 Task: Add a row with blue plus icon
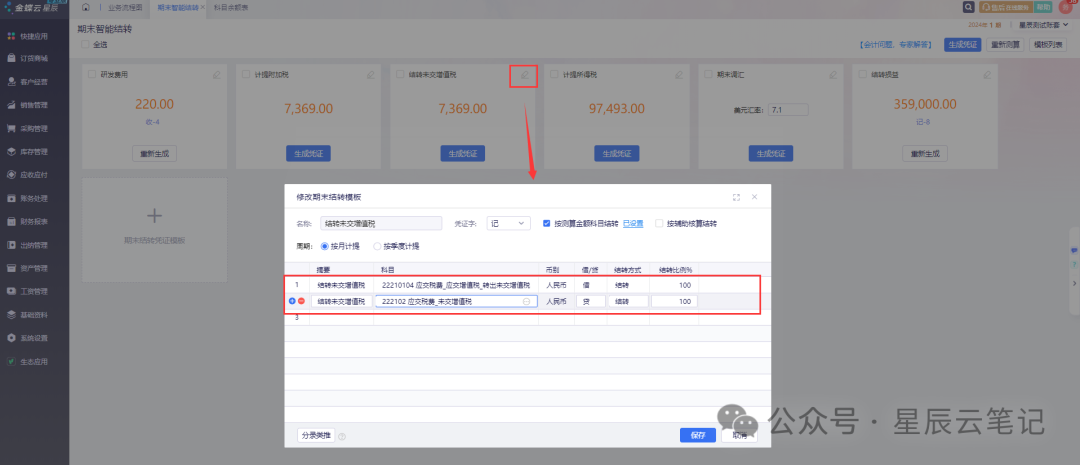(292, 301)
